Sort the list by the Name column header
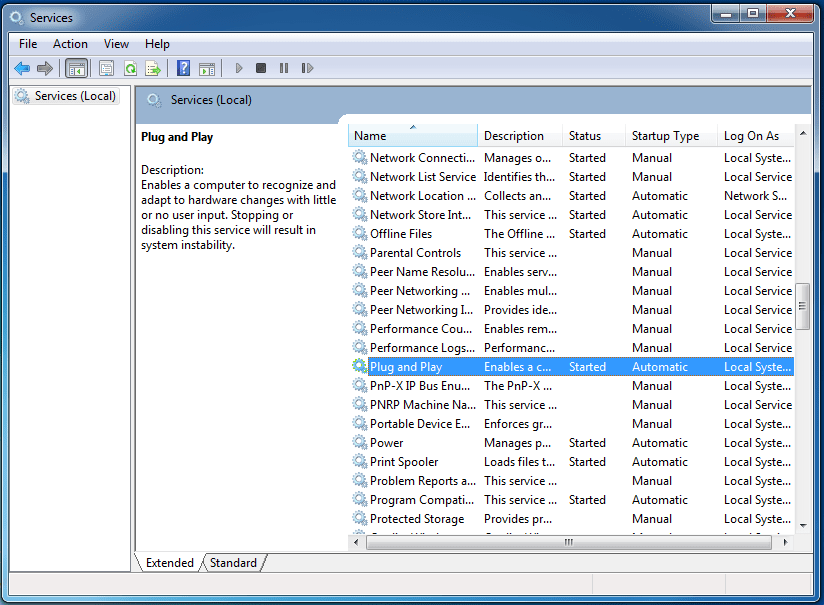This screenshot has width=824, height=605. tap(412, 136)
